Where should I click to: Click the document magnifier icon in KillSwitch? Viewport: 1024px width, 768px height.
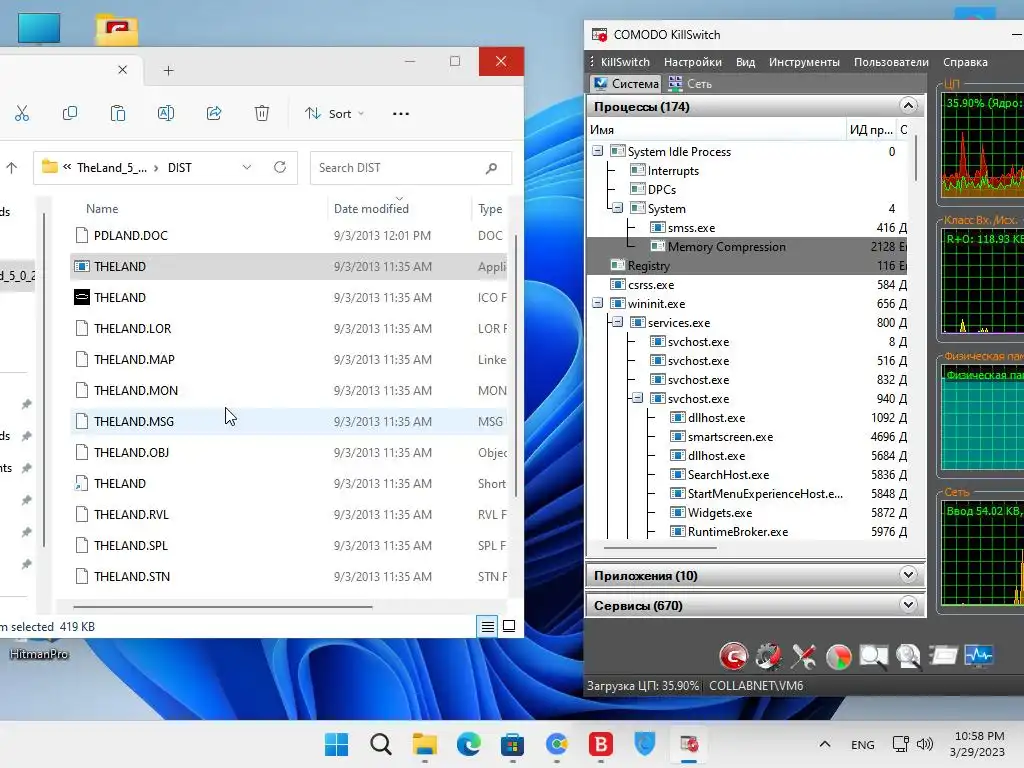pos(908,656)
